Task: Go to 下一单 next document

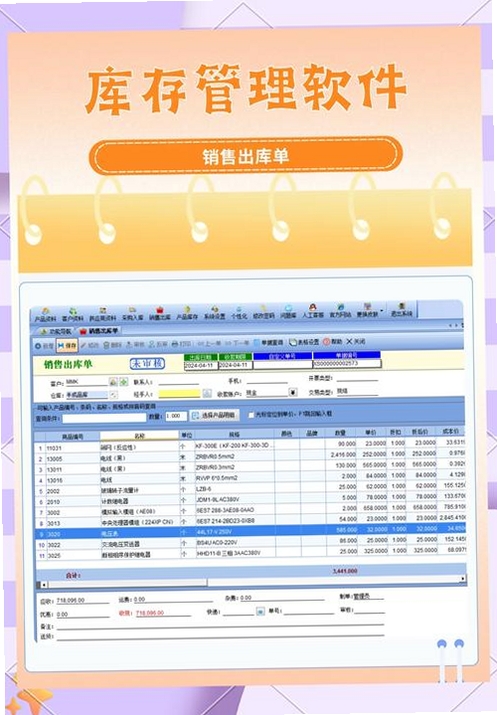Action: click(237, 343)
